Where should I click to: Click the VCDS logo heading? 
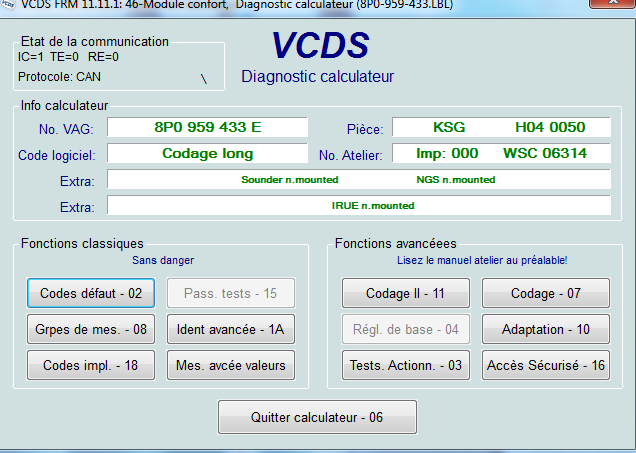[320, 45]
